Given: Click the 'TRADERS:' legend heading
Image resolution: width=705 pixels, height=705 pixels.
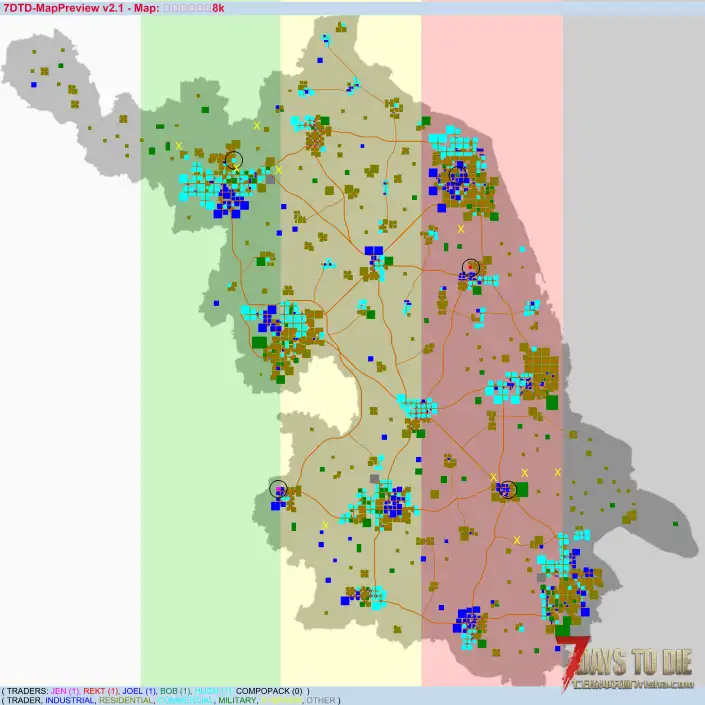Looking at the screenshot, I should (27, 691).
